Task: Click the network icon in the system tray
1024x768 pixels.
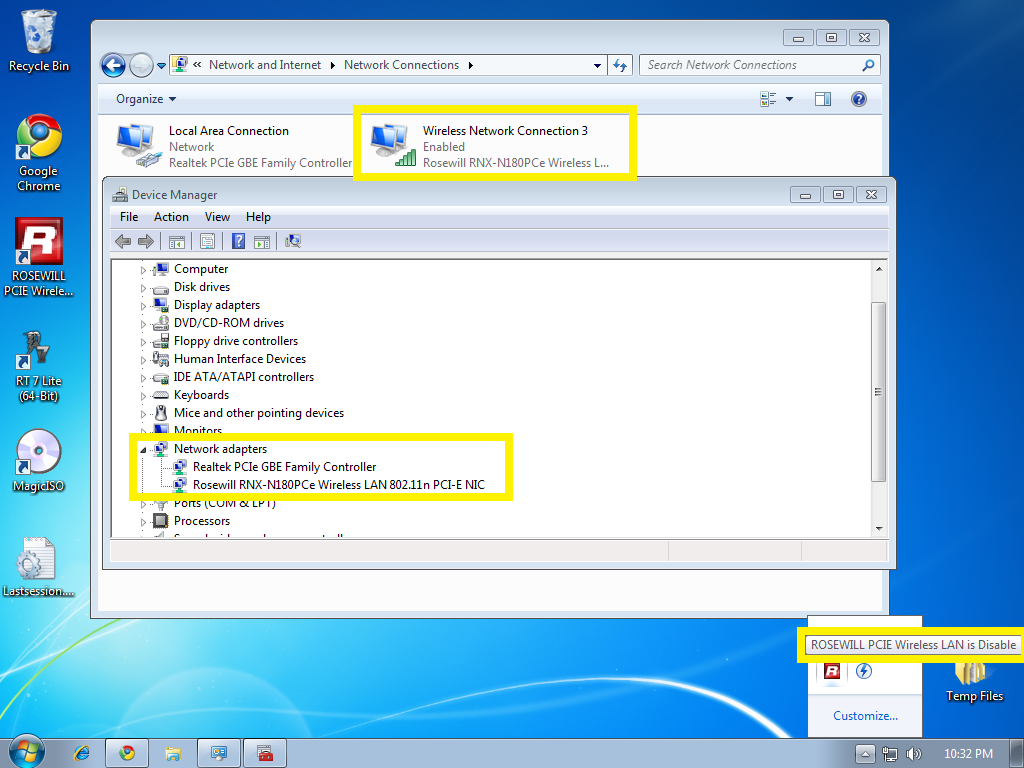Action: (x=889, y=754)
